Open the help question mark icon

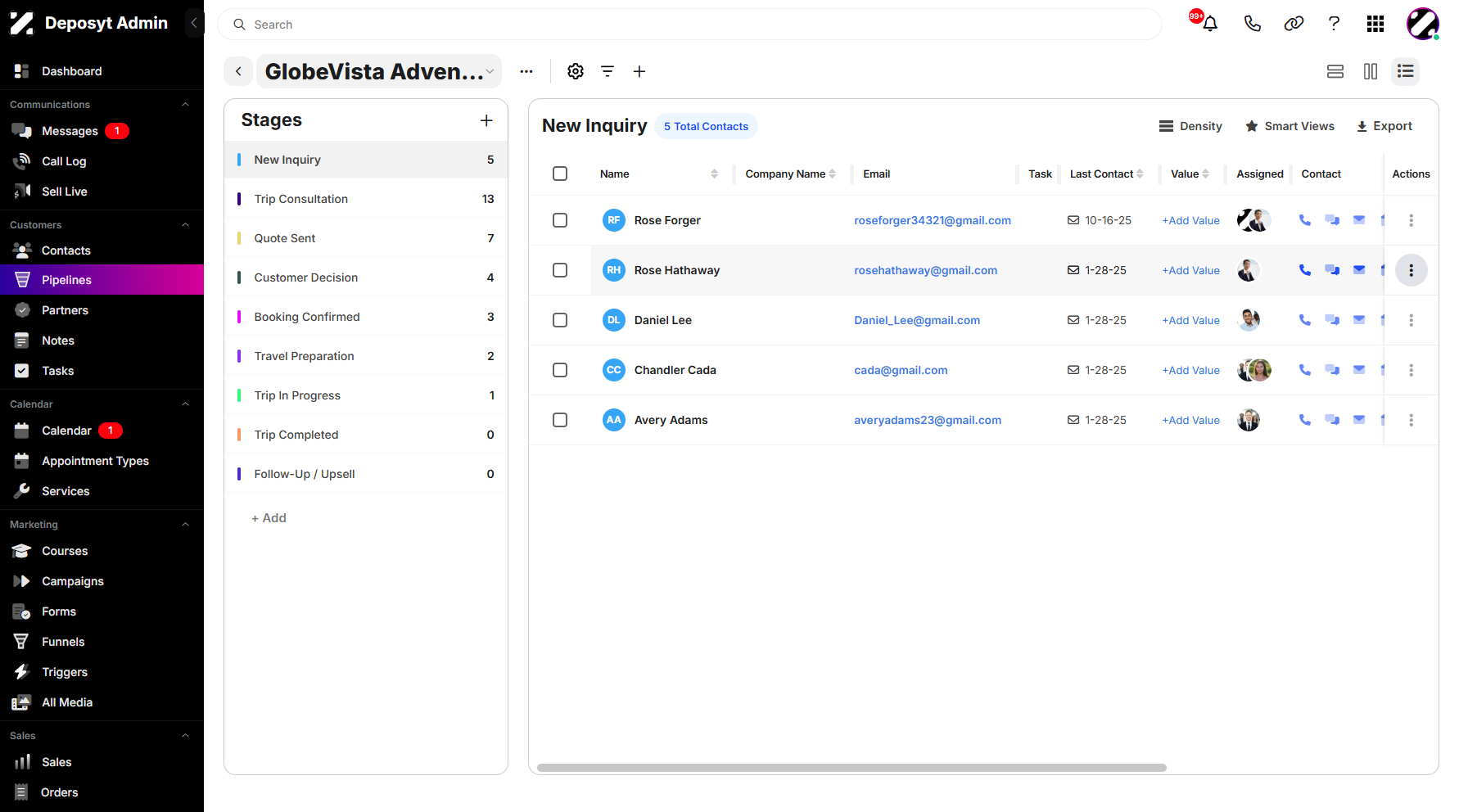(1334, 24)
